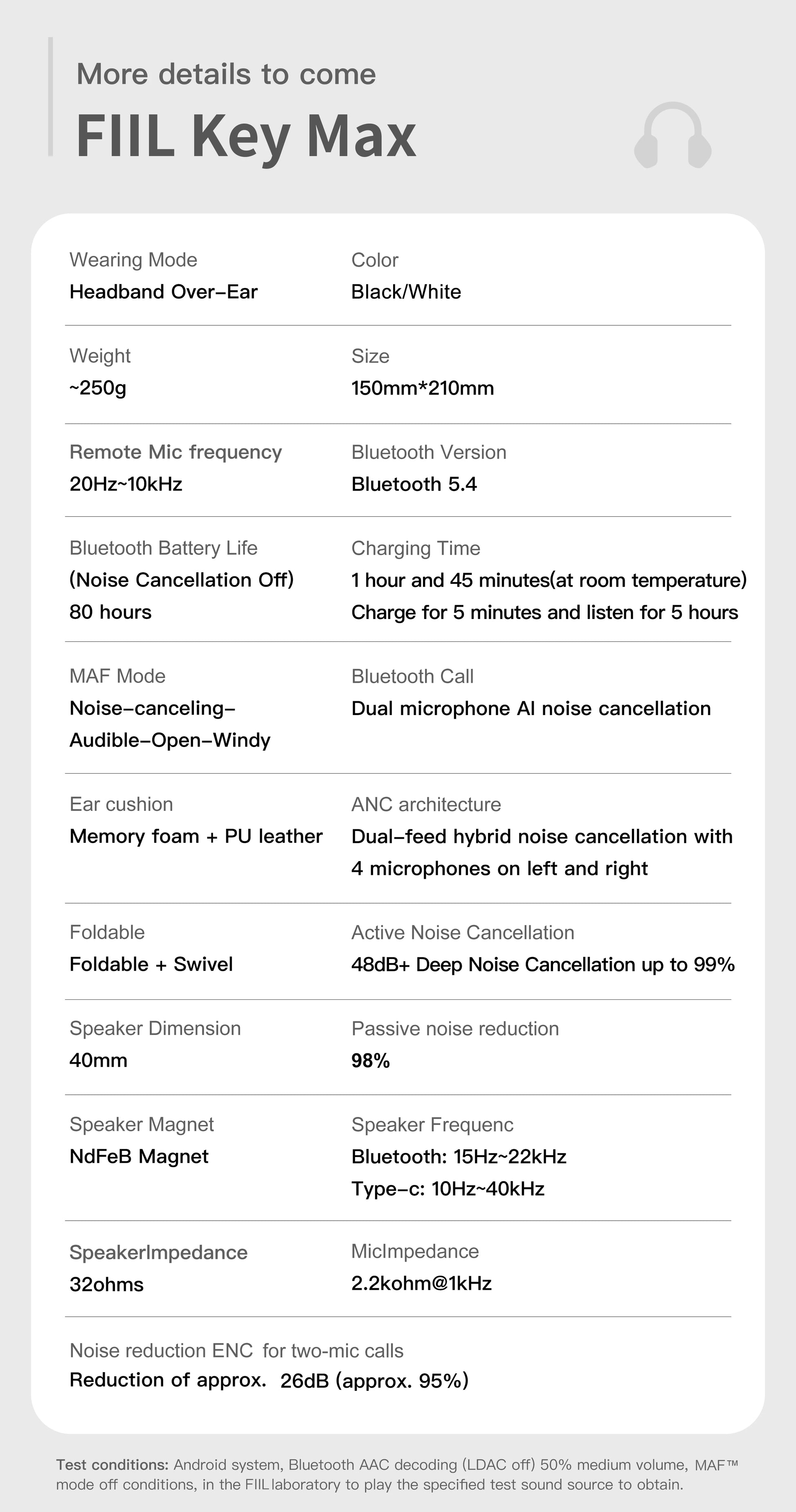This screenshot has width=796, height=1512.
Task: Click the 48dB+ Deep Noise Cancellation text
Action: pos(542,964)
